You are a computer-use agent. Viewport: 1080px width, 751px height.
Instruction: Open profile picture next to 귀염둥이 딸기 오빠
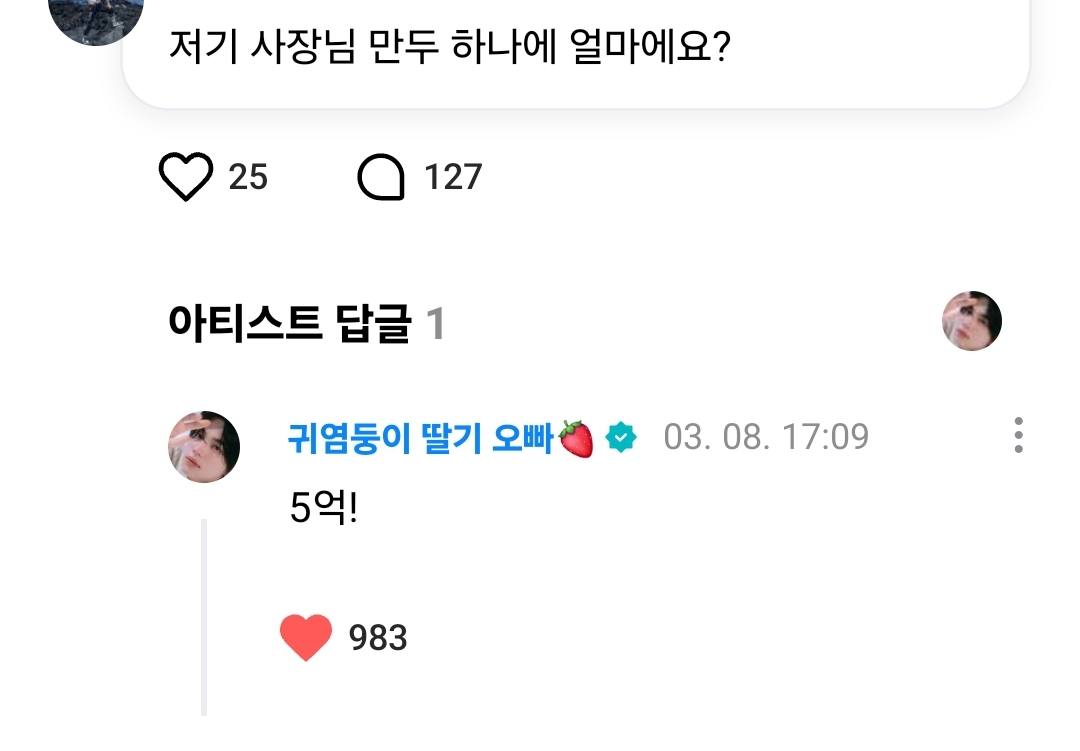204,447
